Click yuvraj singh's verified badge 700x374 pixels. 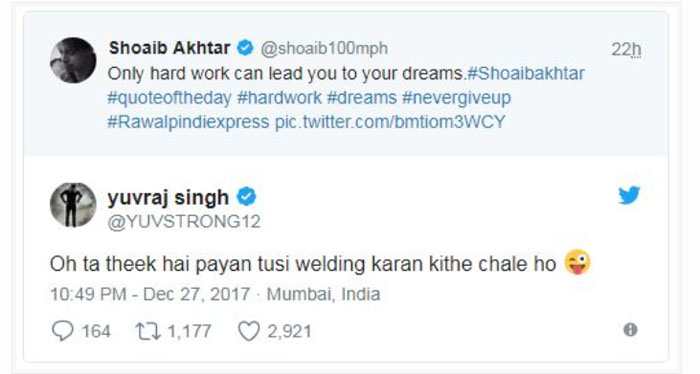point(246,197)
